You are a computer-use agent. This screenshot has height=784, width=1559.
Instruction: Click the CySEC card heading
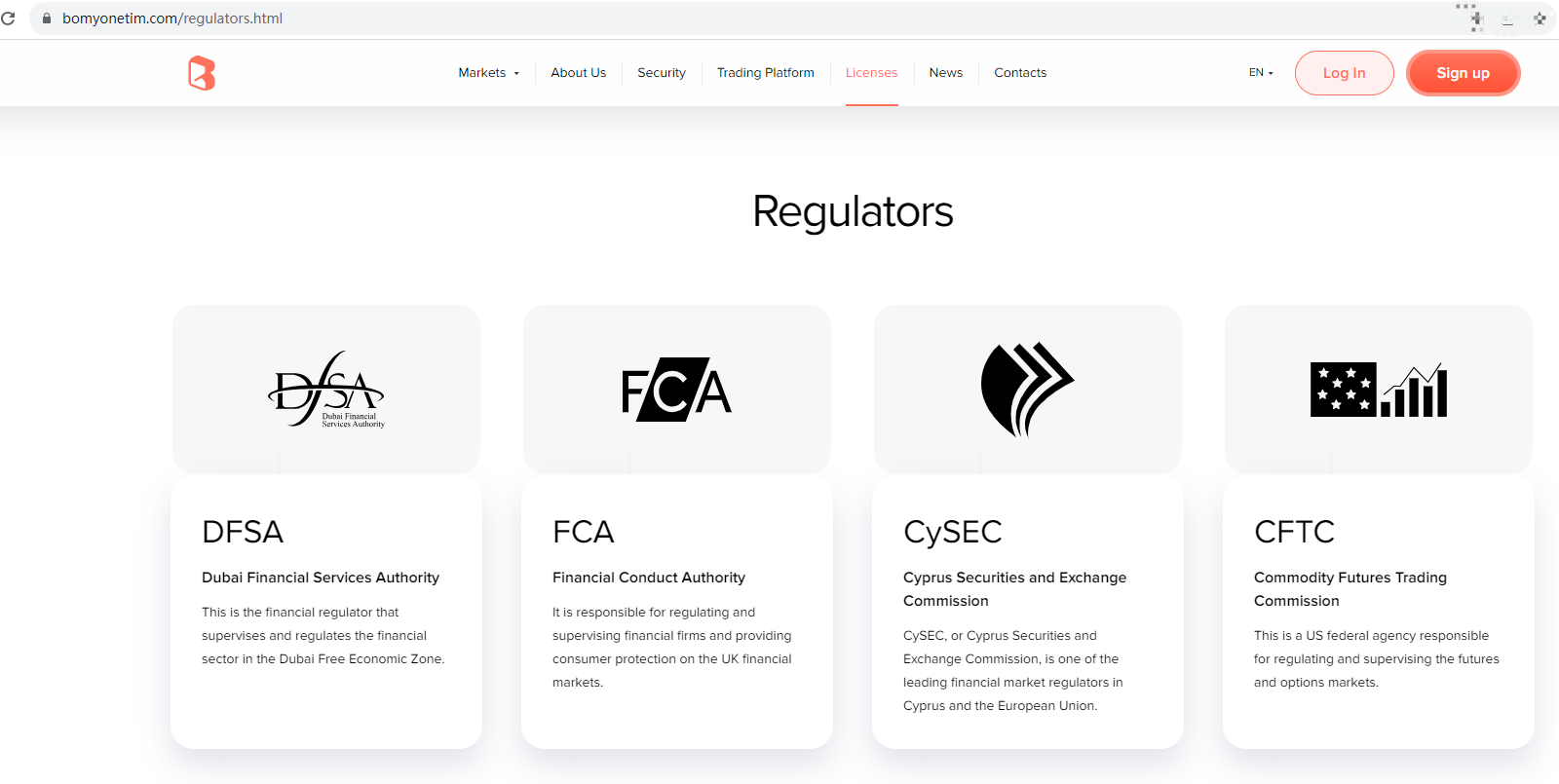[x=952, y=532]
